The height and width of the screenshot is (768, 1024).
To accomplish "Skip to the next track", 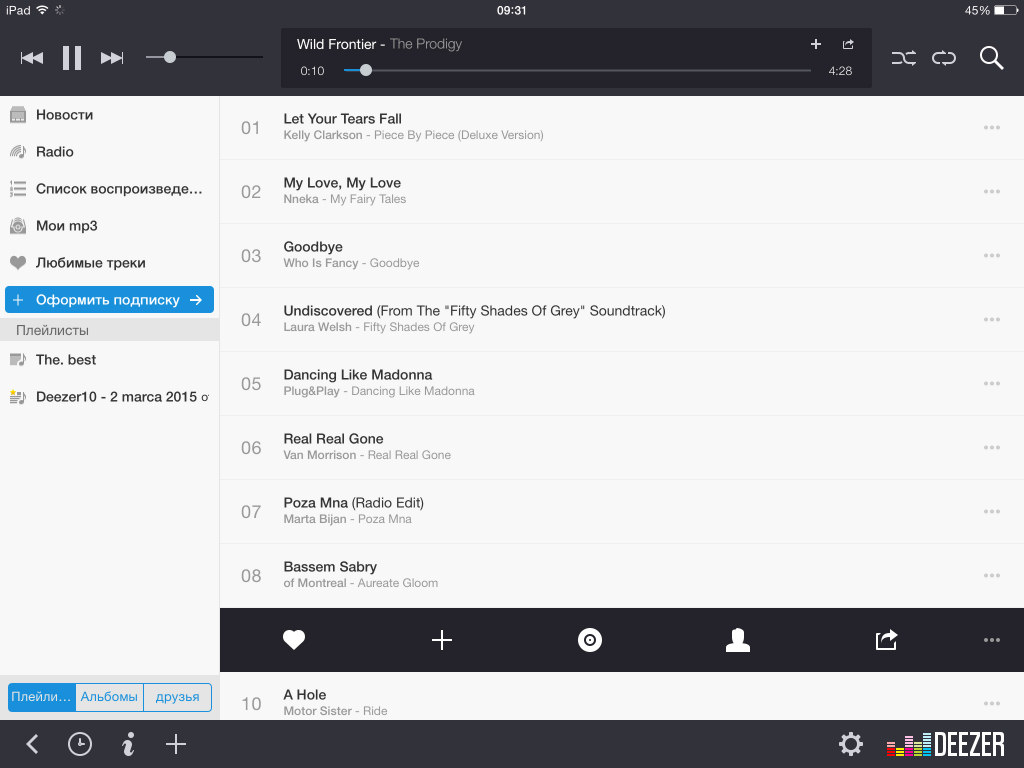I will 112,58.
